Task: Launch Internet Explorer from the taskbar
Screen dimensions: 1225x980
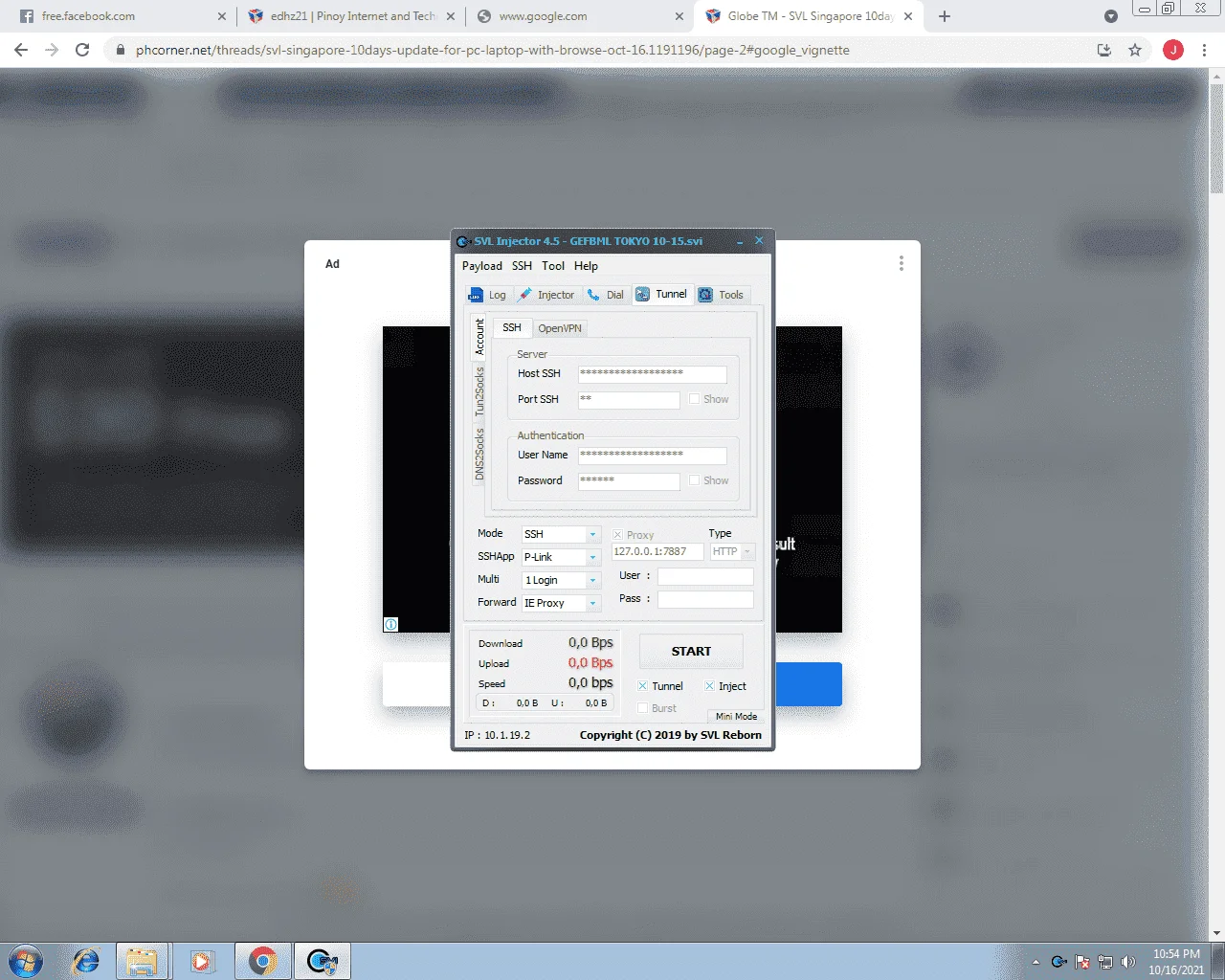Action: point(86,961)
